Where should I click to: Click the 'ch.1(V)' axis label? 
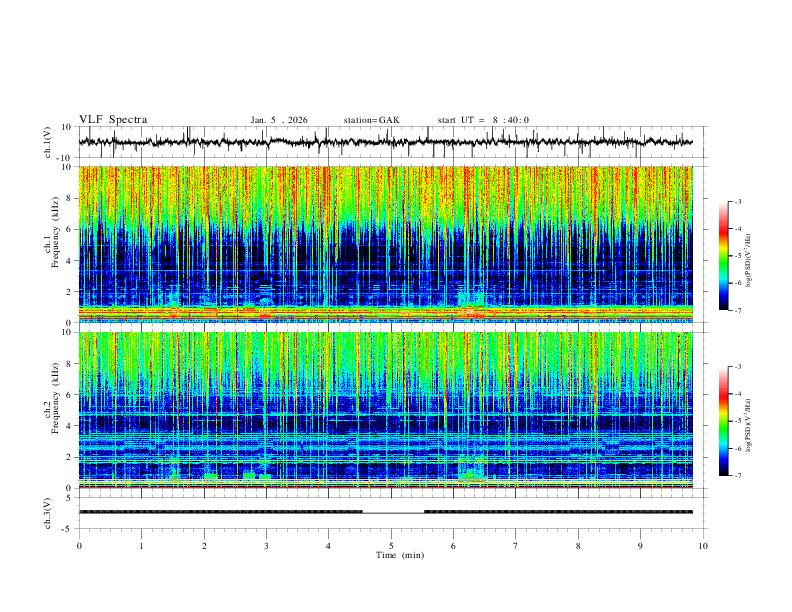48,142
